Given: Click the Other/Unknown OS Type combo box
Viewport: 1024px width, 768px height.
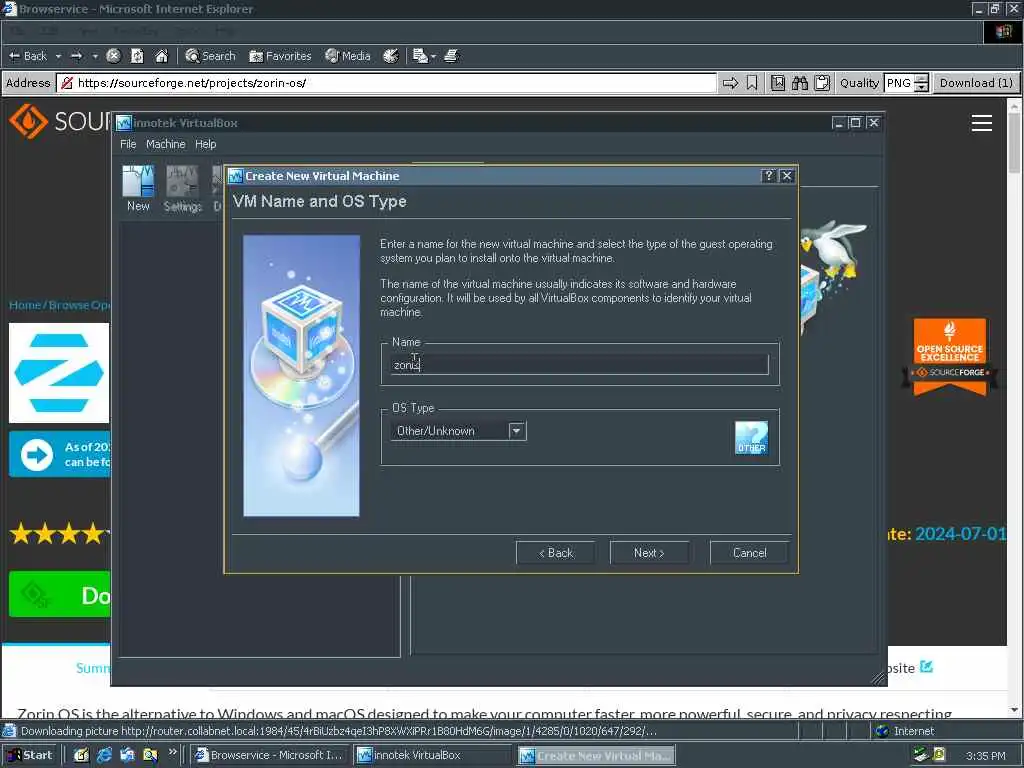Looking at the screenshot, I should coord(458,431).
